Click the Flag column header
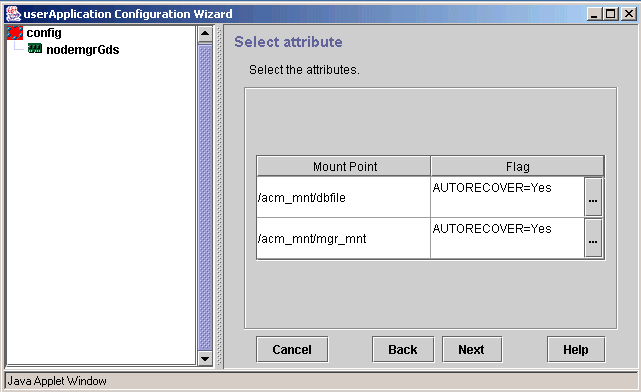Screen dimensions: 641x392 click(517, 166)
